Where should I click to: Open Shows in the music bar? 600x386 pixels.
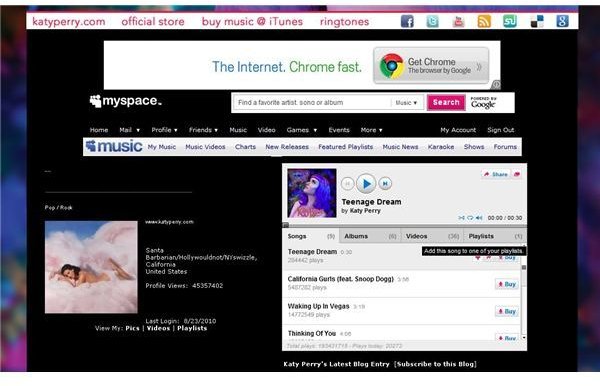tap(474, 147)
